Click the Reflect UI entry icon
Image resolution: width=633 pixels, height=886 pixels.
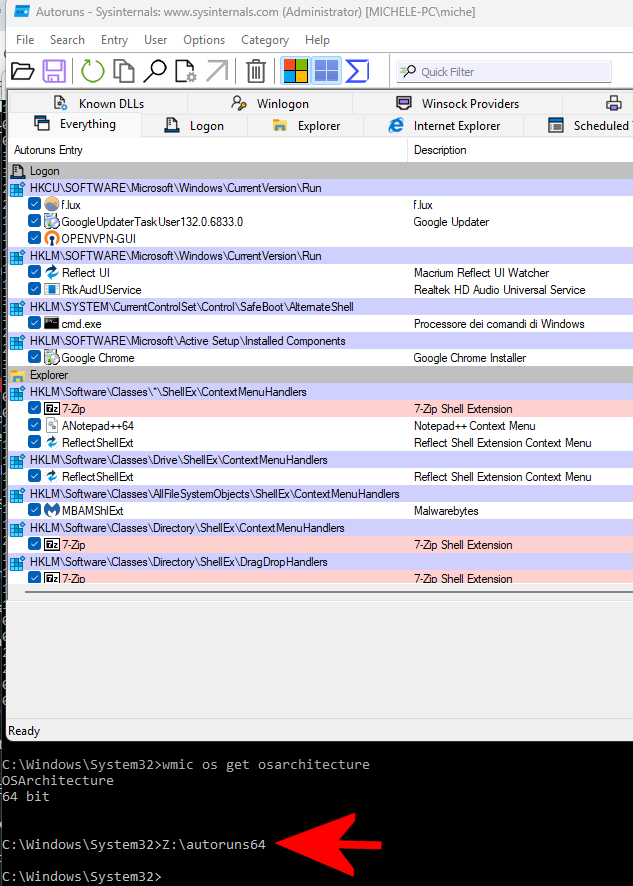[52, 272]
